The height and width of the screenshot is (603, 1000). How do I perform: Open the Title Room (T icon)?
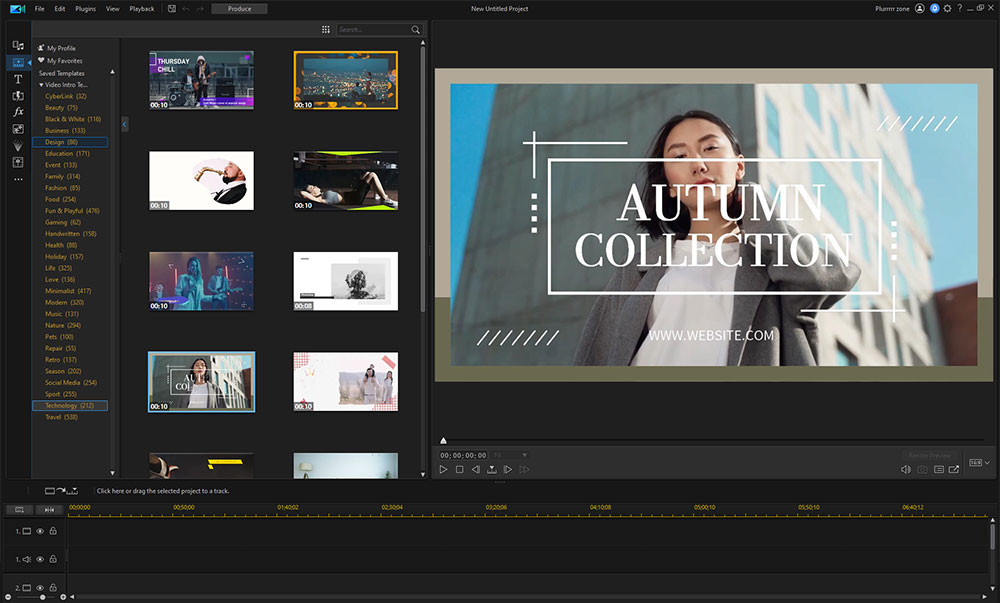tap(17, 79)
